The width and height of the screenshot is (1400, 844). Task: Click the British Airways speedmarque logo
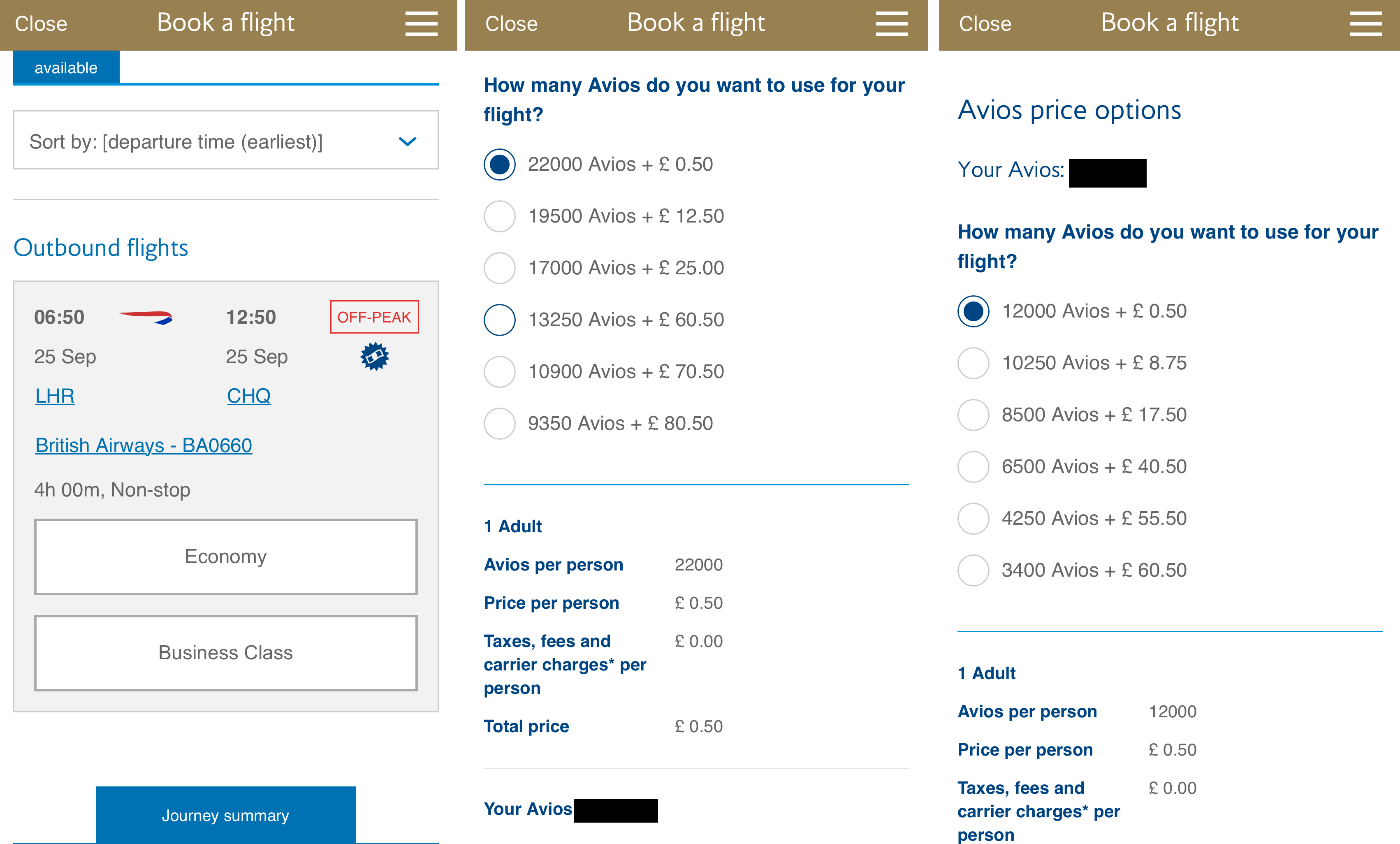click(146, 317)
